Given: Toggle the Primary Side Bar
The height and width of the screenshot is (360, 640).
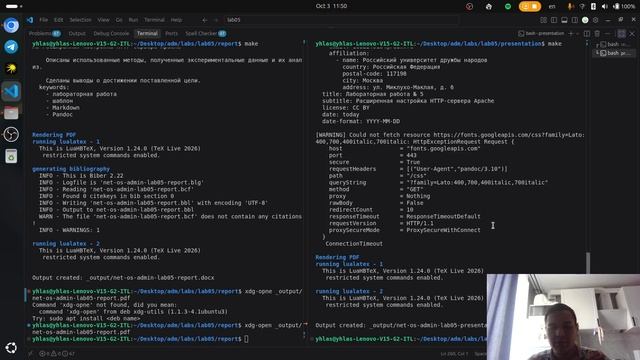Looking at the screenshot, I should [x=554, y=20].
